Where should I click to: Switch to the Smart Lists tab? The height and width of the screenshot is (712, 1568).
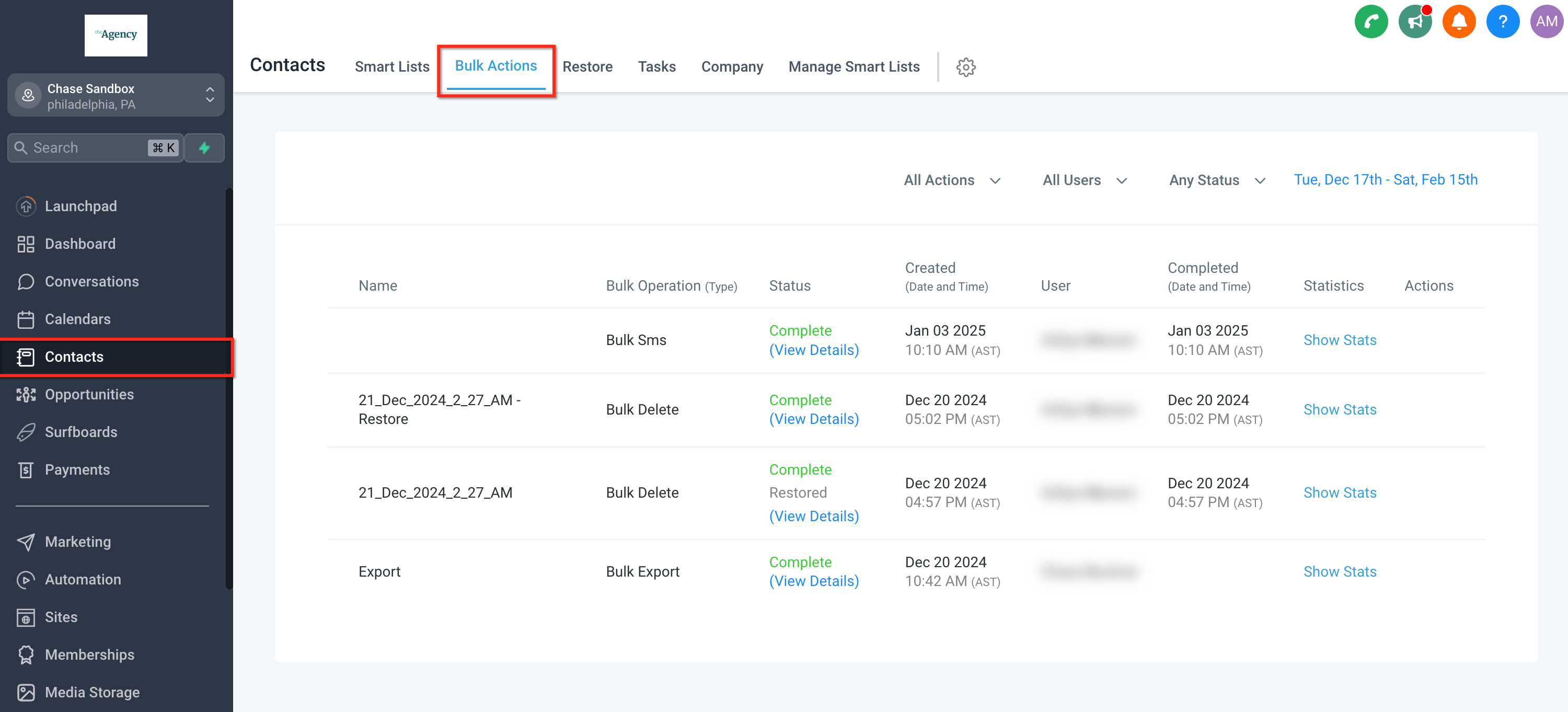point(392,67)
